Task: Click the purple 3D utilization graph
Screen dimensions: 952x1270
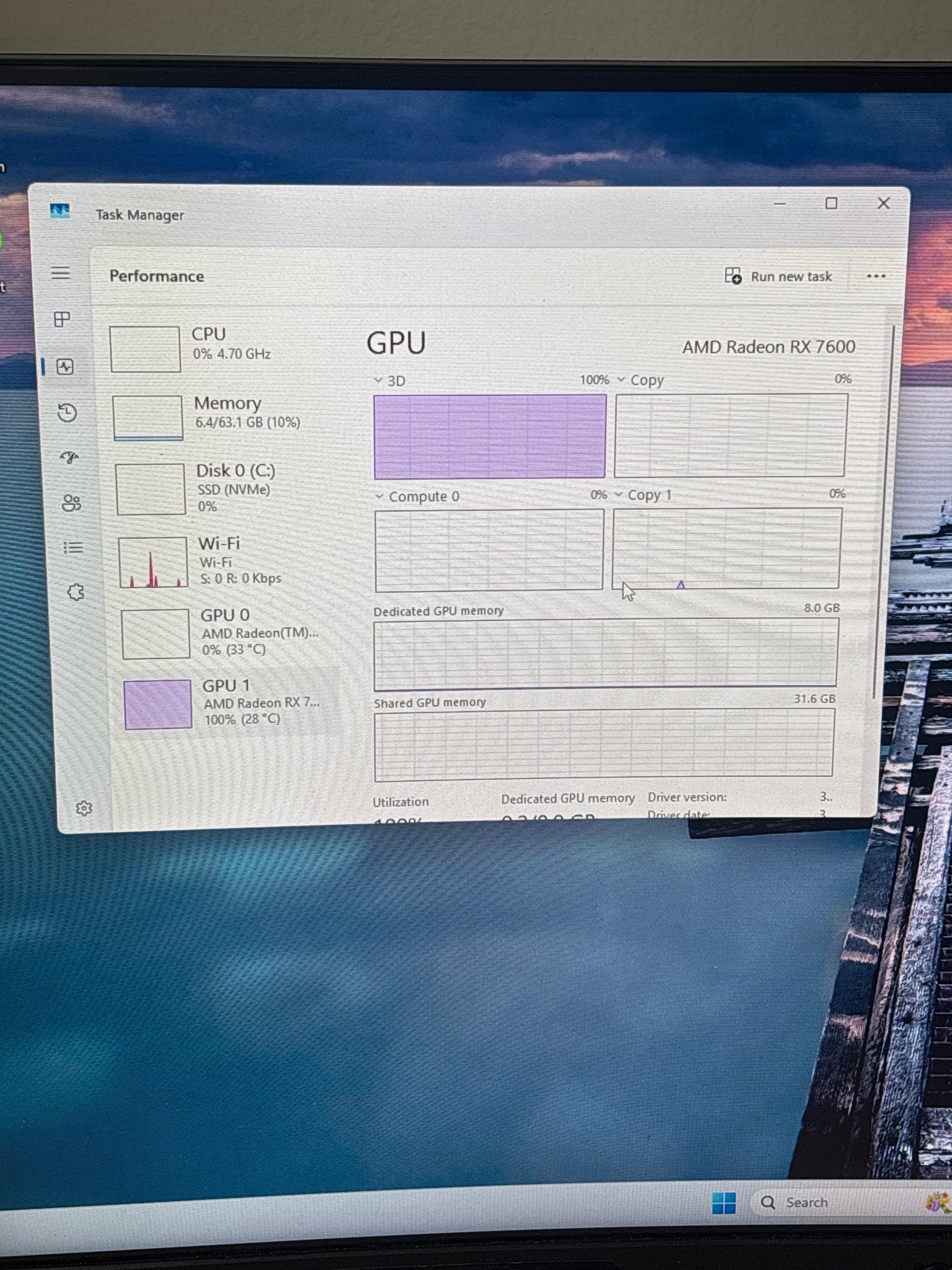Action: [490, 436]
